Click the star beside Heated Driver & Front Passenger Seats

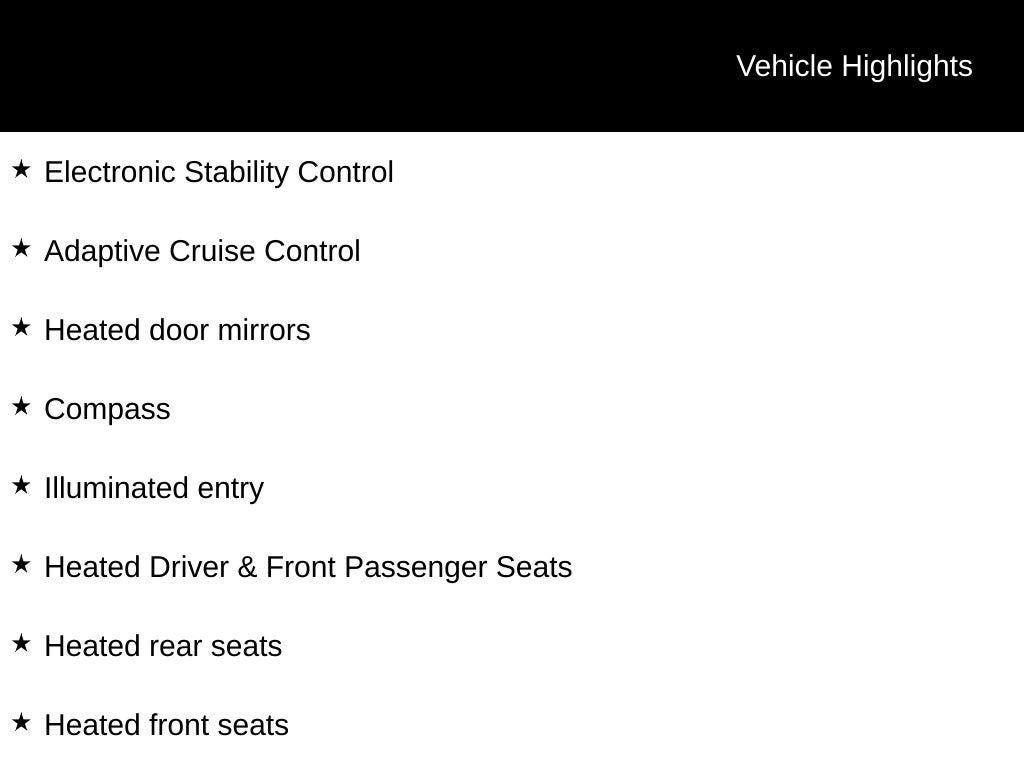point(21,564)
